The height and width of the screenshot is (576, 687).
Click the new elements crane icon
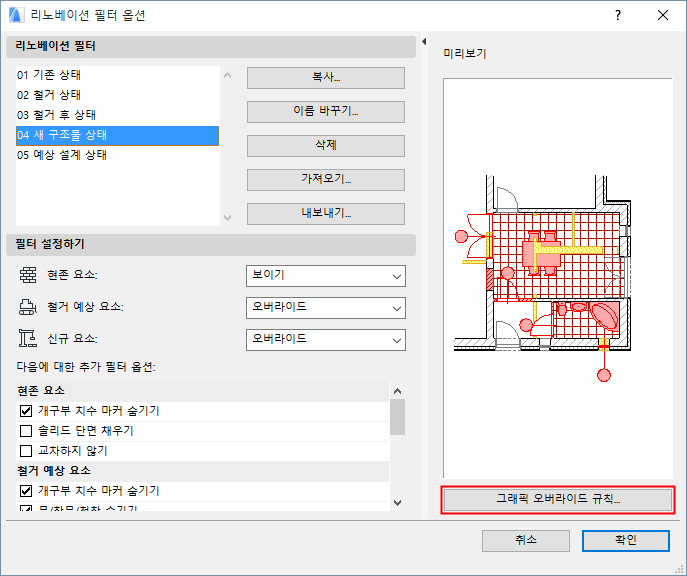[x=28, y=339]
